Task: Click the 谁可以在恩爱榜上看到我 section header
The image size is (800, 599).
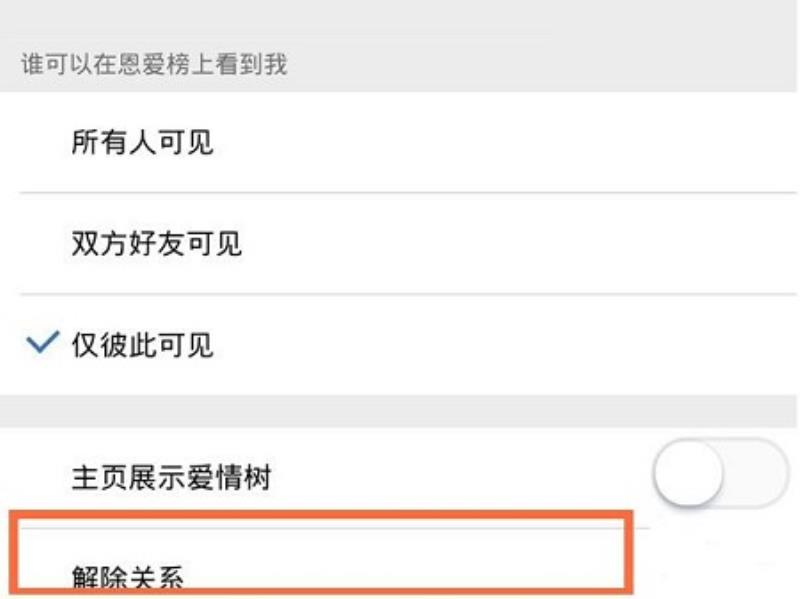Action: (154, 65)
